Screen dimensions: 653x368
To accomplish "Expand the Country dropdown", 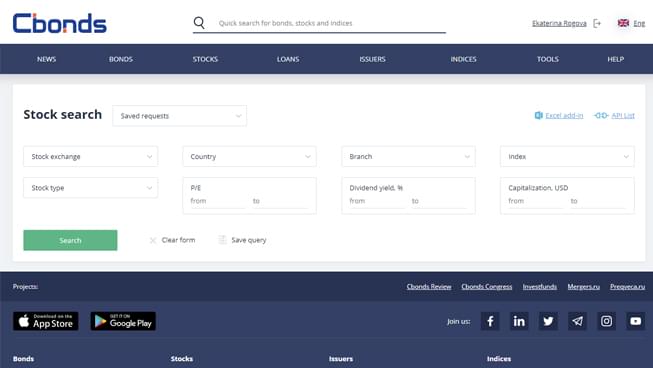I will (x=249, y=157).
